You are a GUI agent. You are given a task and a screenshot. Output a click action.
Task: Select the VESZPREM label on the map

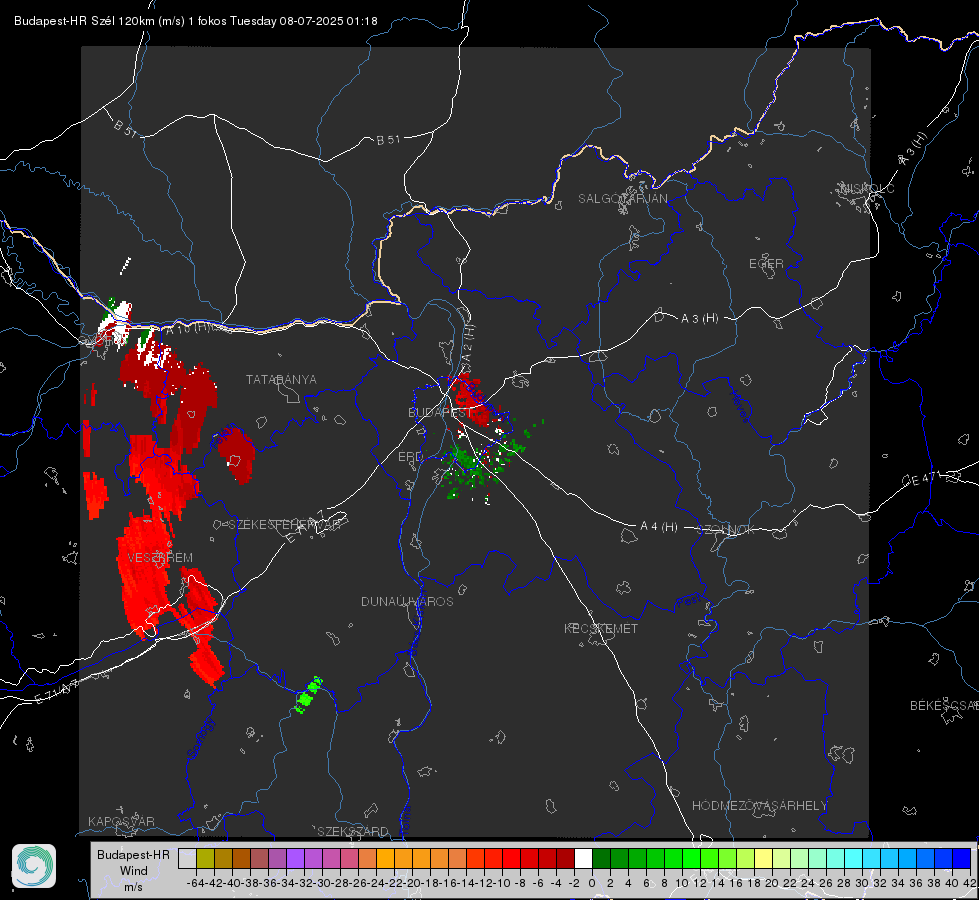click(160, 558)
